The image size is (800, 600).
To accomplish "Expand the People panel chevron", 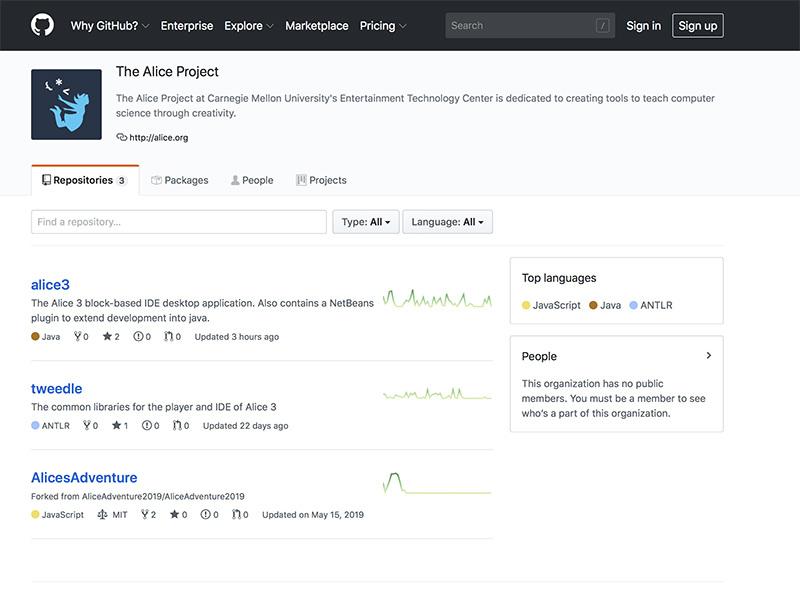I will tap(709, 356).
